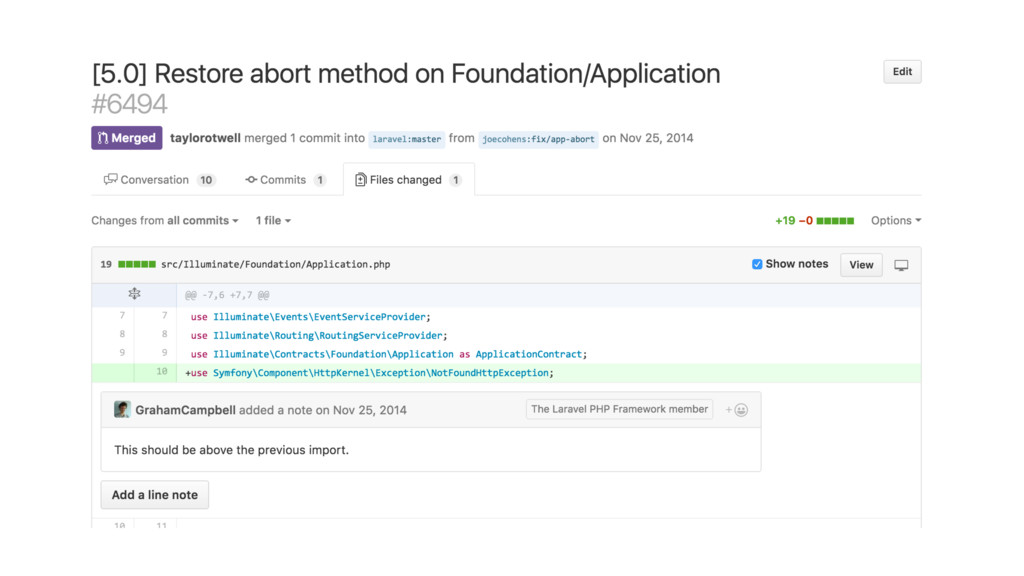Select the Files changed tab

pos(408,180)
